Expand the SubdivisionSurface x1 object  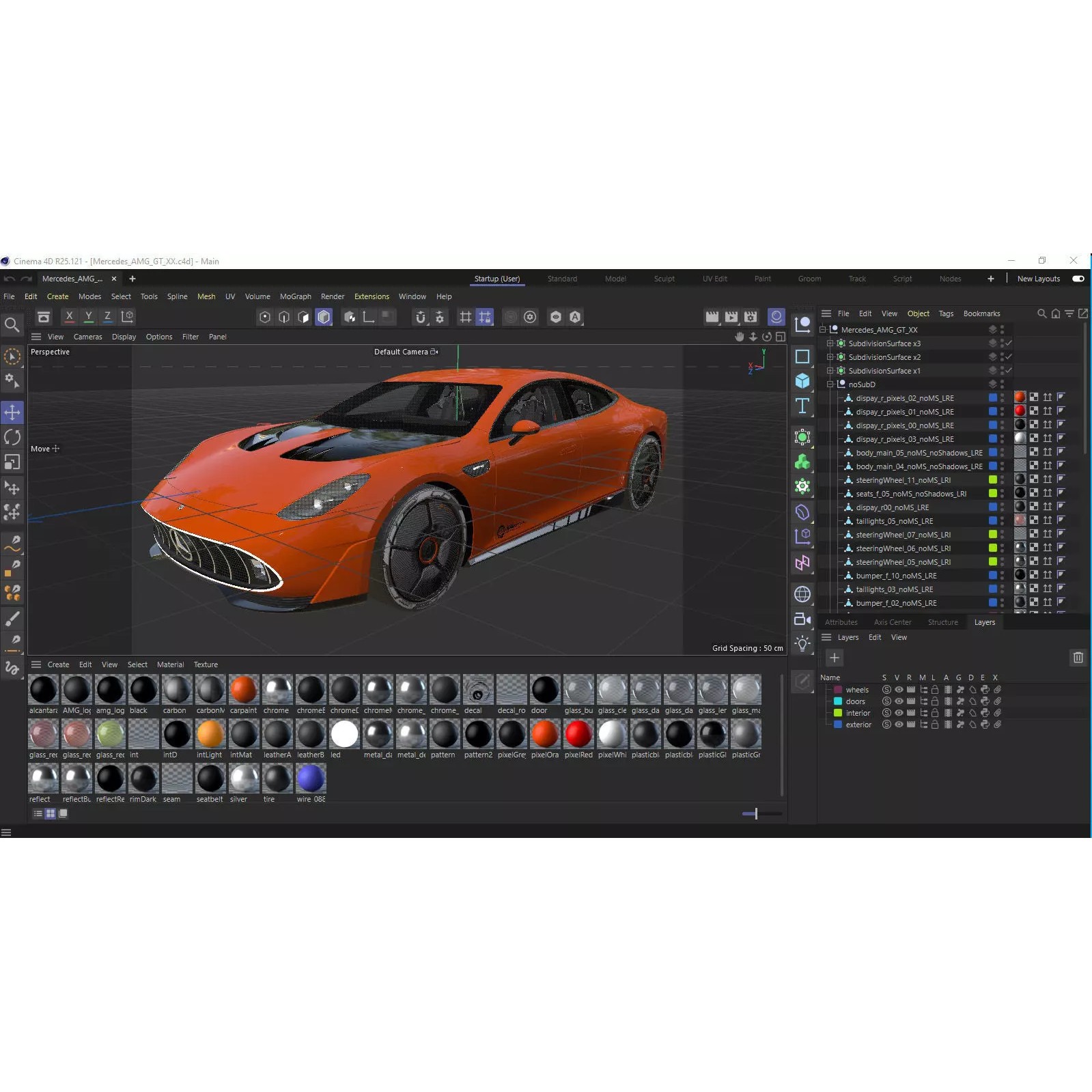point(830,371)
